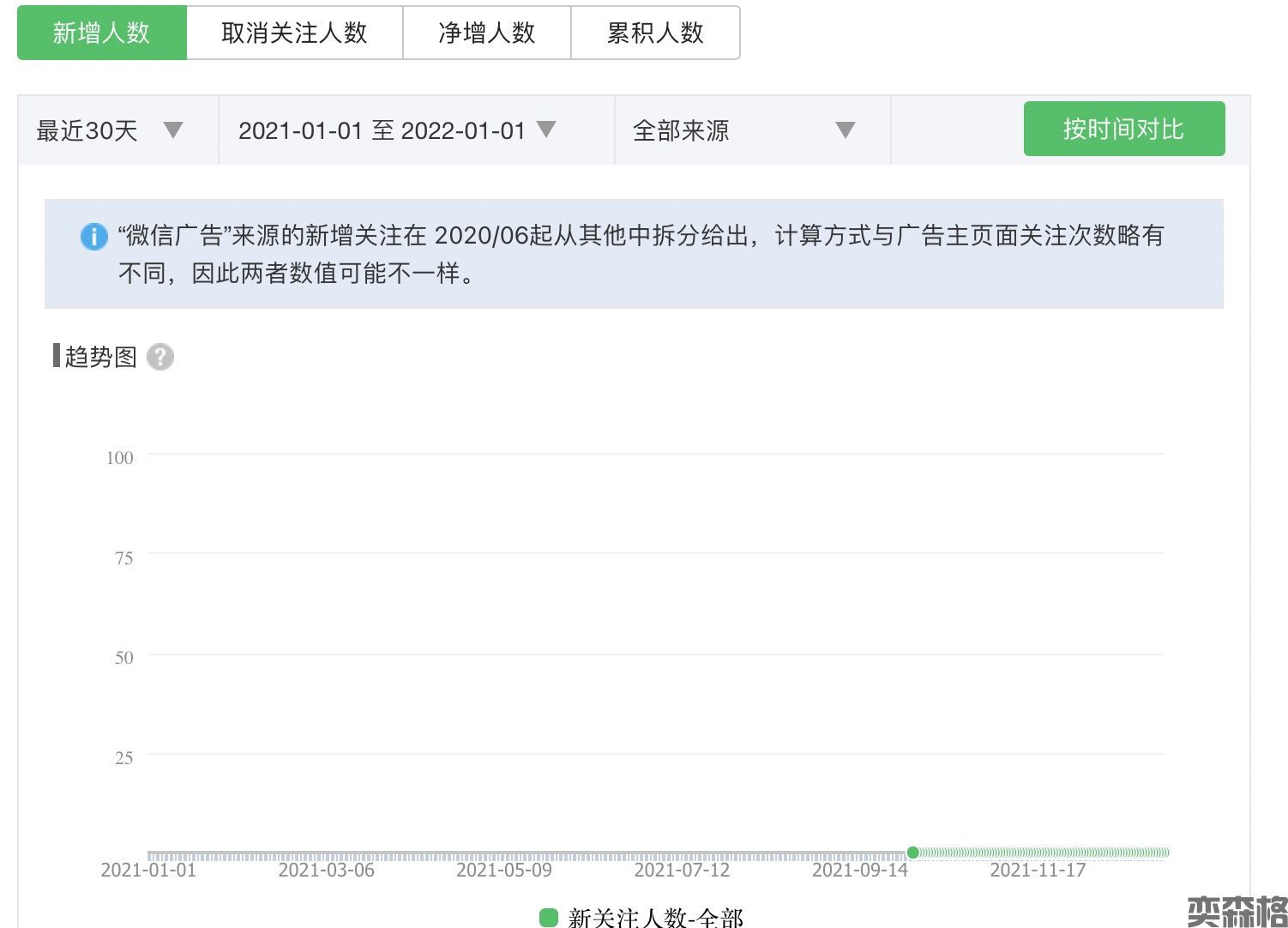Screen dimensions: 1288x928
Task: Click the blue info icon in notice
Action: pos(93,236)
